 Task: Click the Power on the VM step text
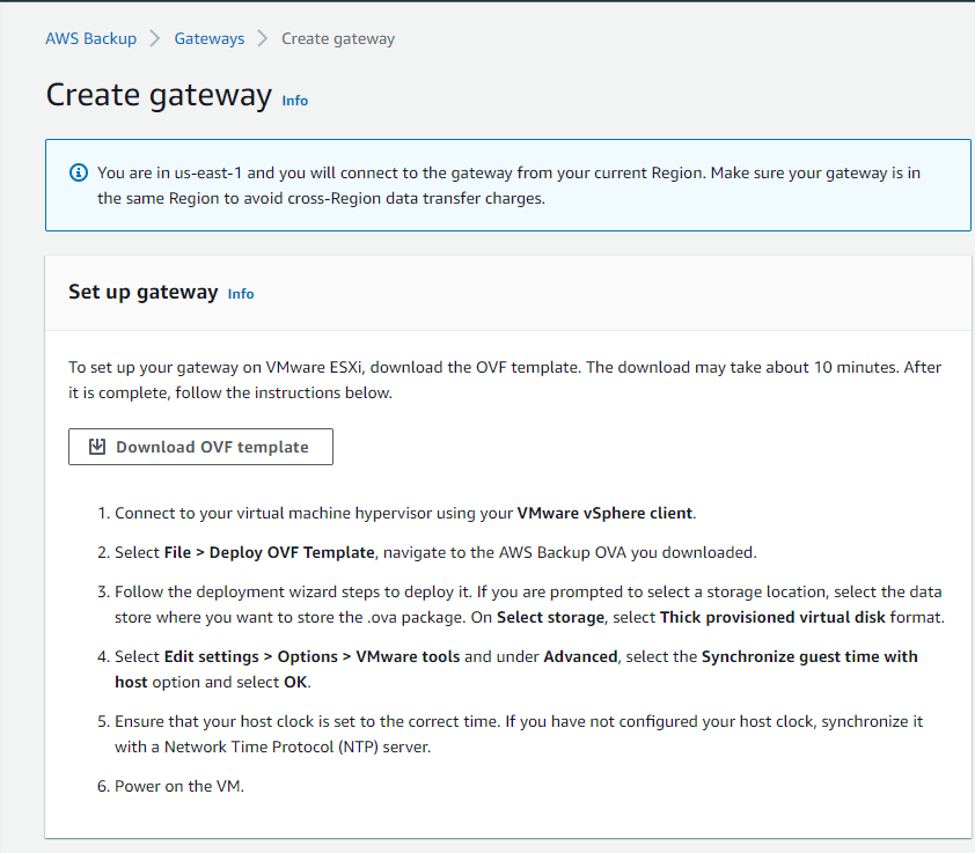(x=182, y=786)
